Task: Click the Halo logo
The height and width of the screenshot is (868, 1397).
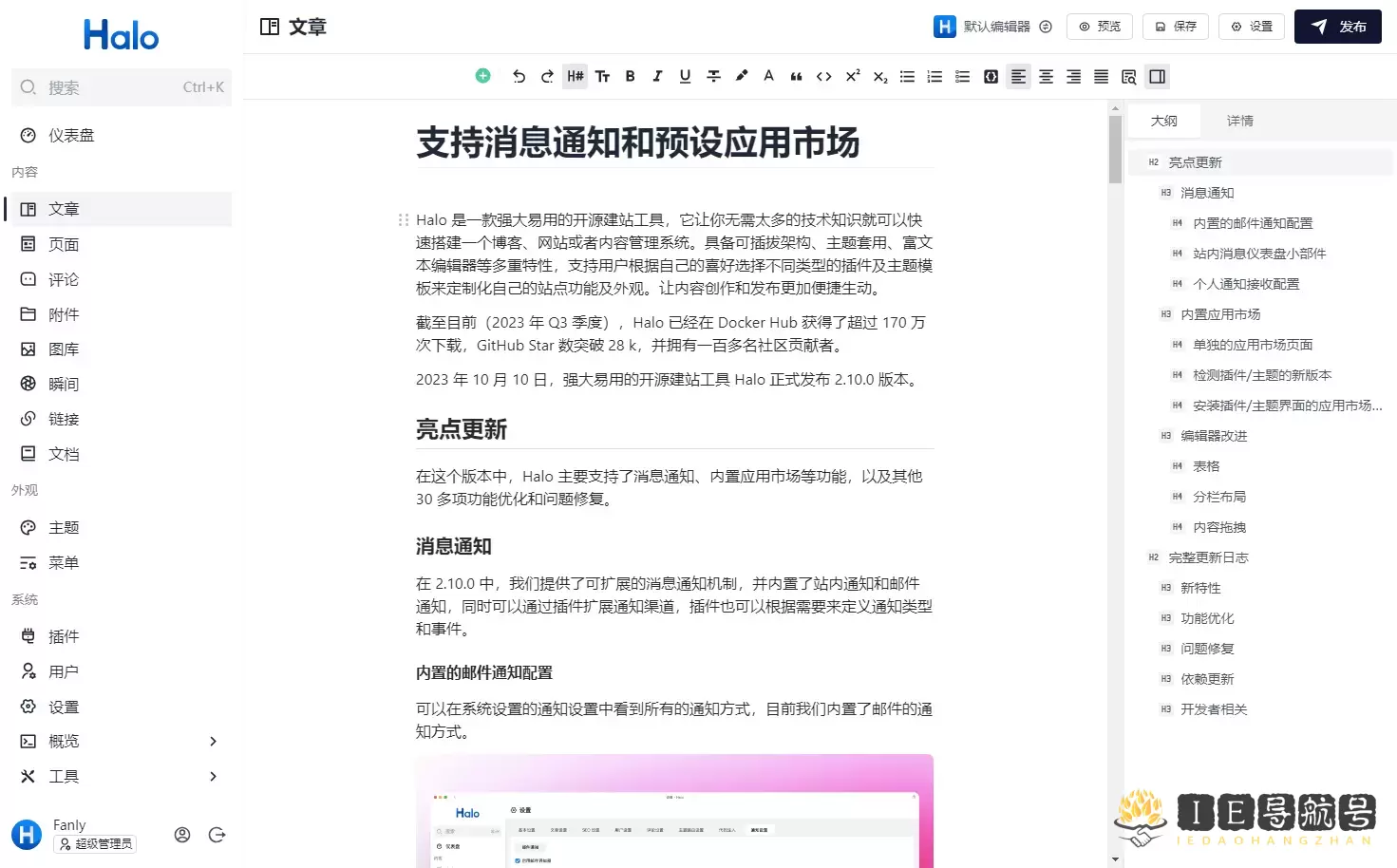Action: (122, 35)
